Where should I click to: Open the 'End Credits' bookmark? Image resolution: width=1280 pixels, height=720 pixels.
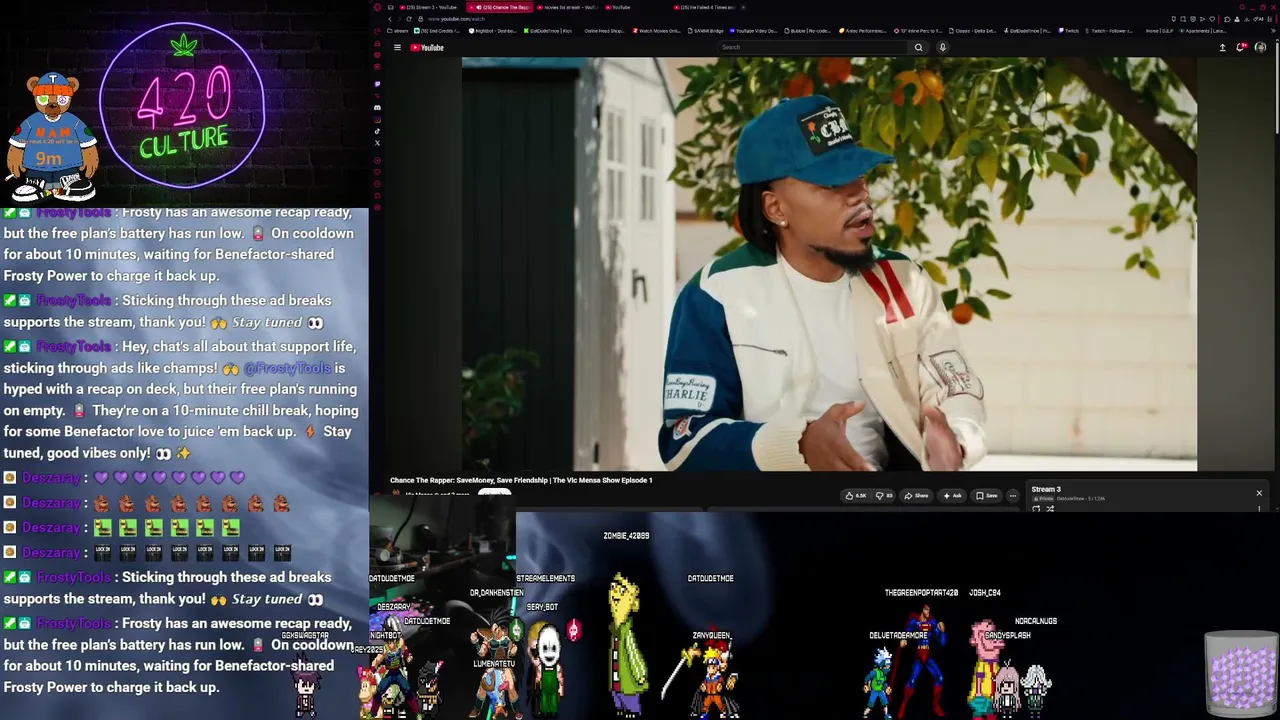point(437,31)
